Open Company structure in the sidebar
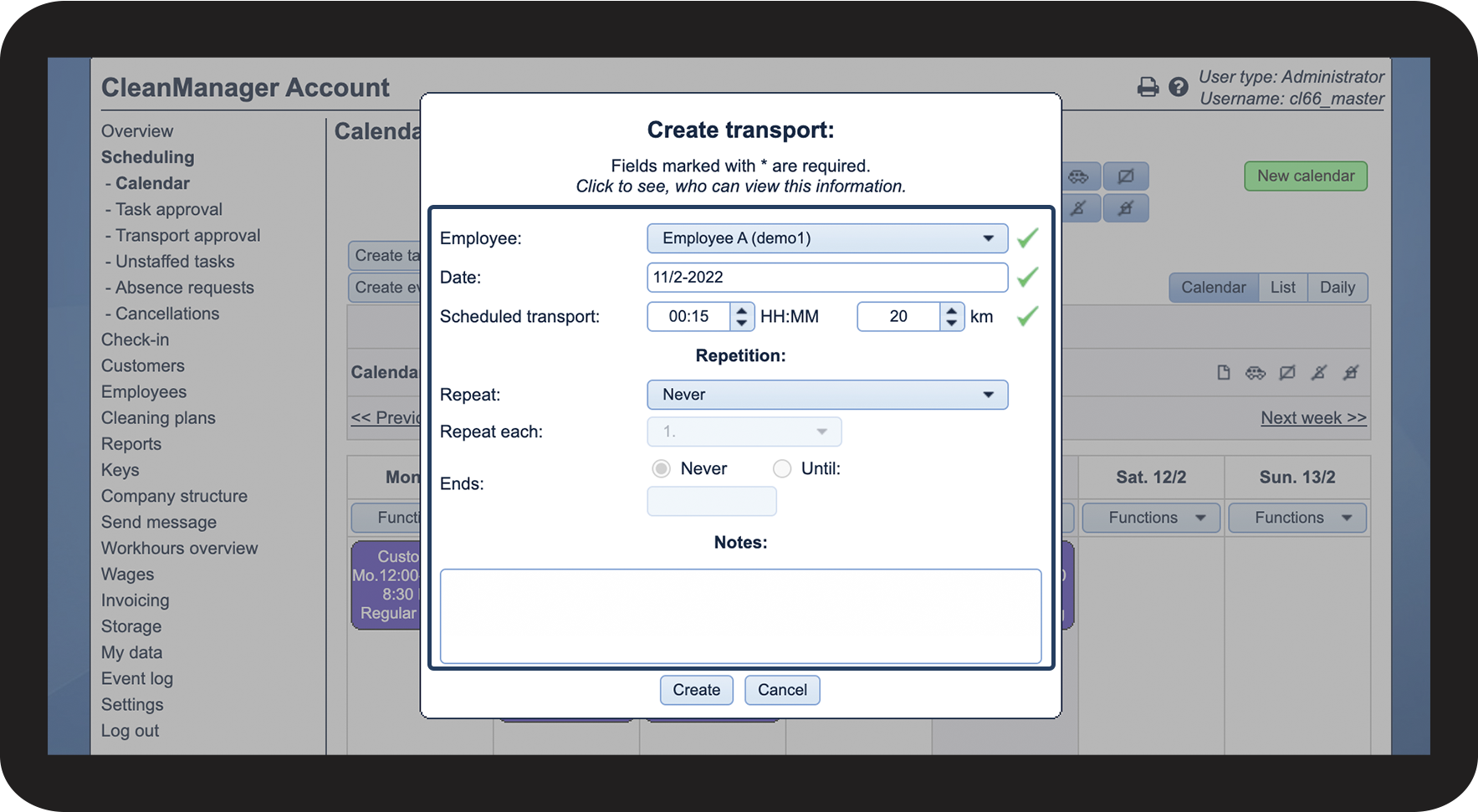 174,496
